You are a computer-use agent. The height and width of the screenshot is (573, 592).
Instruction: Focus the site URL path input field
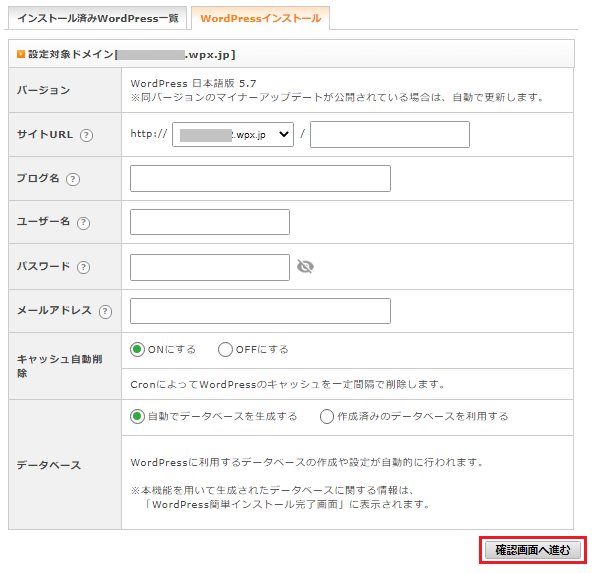click(390, 134)
